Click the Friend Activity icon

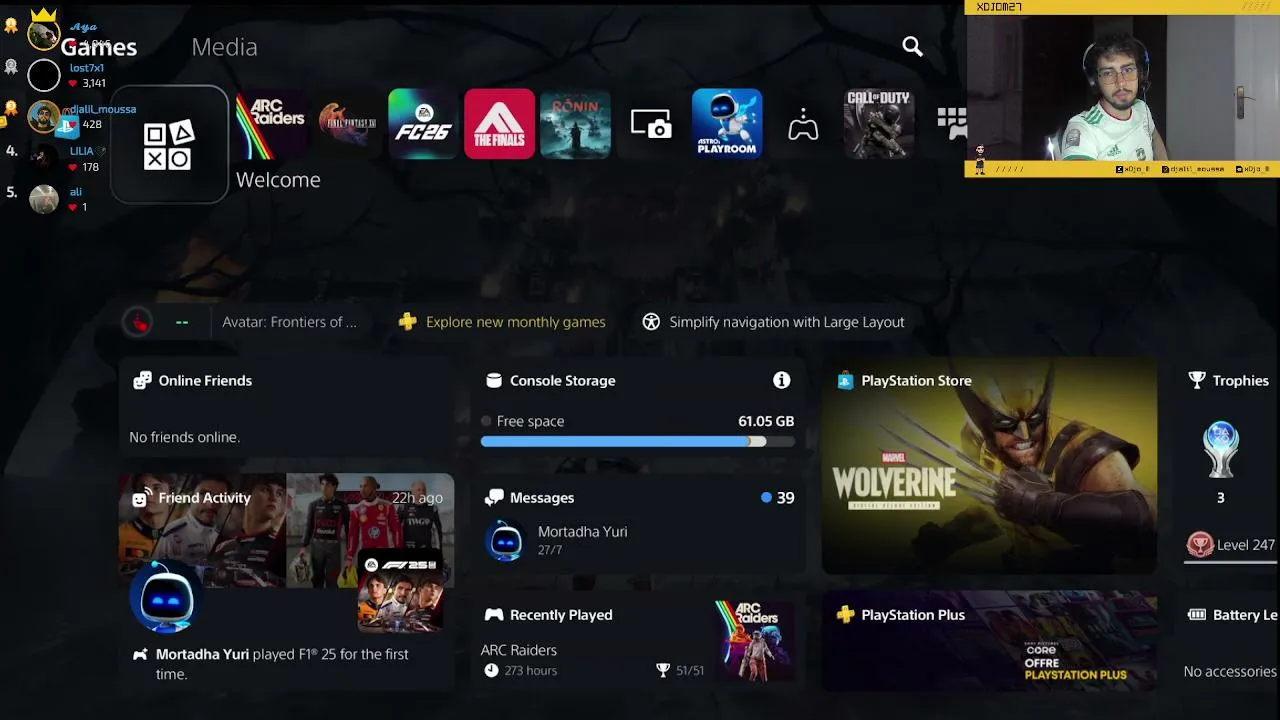click(143, 497)
